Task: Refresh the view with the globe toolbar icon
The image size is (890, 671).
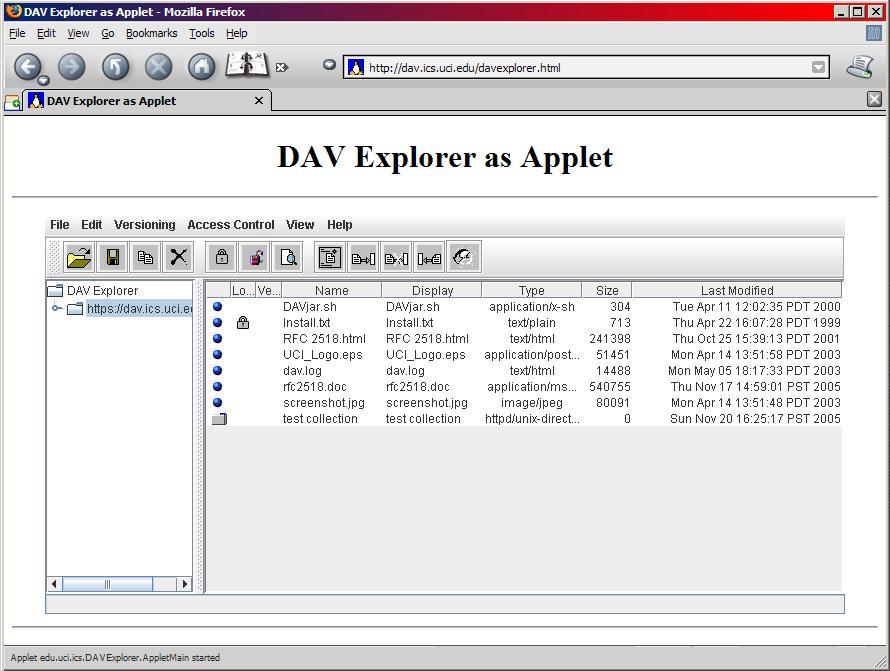Action: coord(463,257)
